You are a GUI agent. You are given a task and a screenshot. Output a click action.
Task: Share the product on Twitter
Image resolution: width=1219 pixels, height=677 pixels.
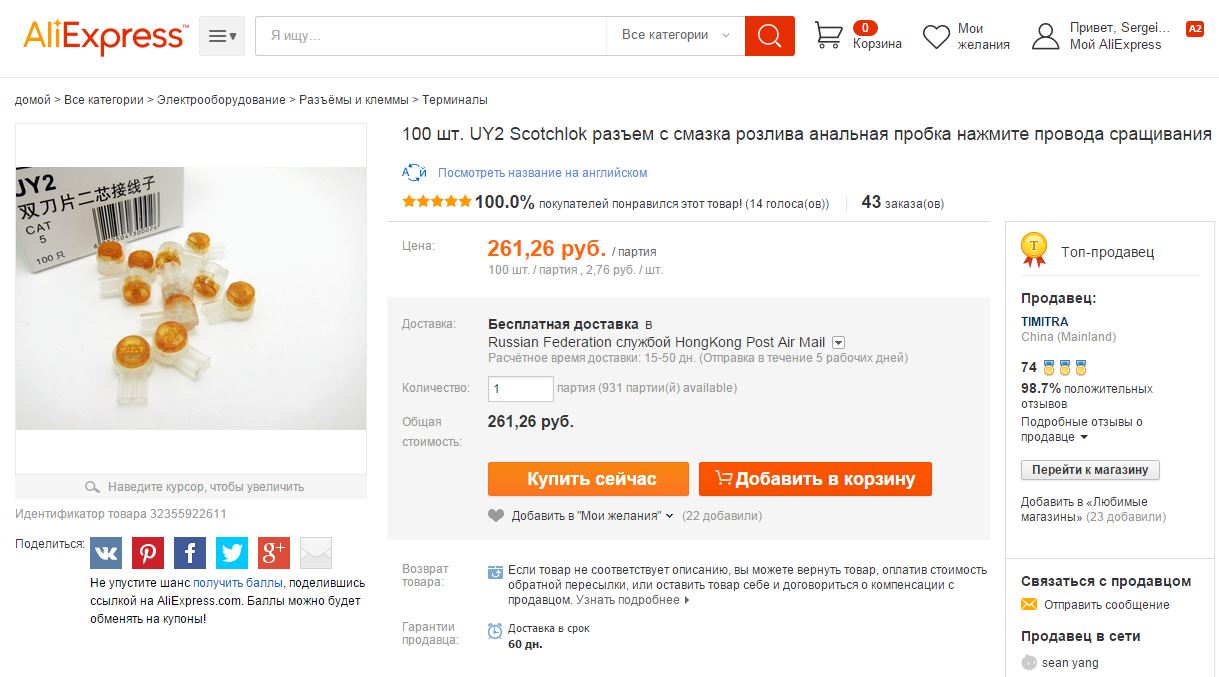click(x=232, y=553)
